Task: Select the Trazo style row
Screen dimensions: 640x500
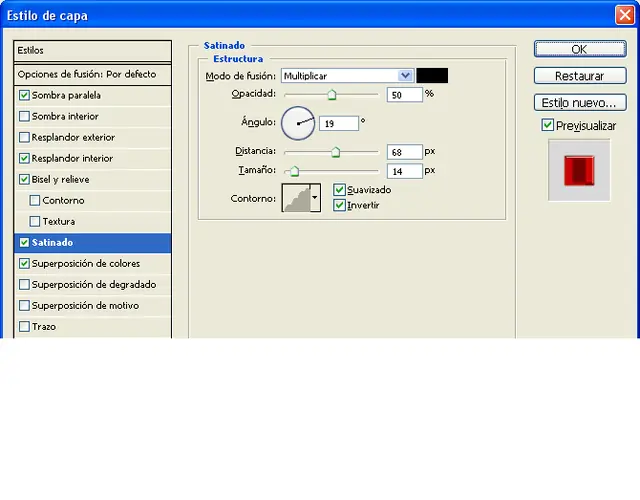Action: pyautogui.click(x=92, y=327)
